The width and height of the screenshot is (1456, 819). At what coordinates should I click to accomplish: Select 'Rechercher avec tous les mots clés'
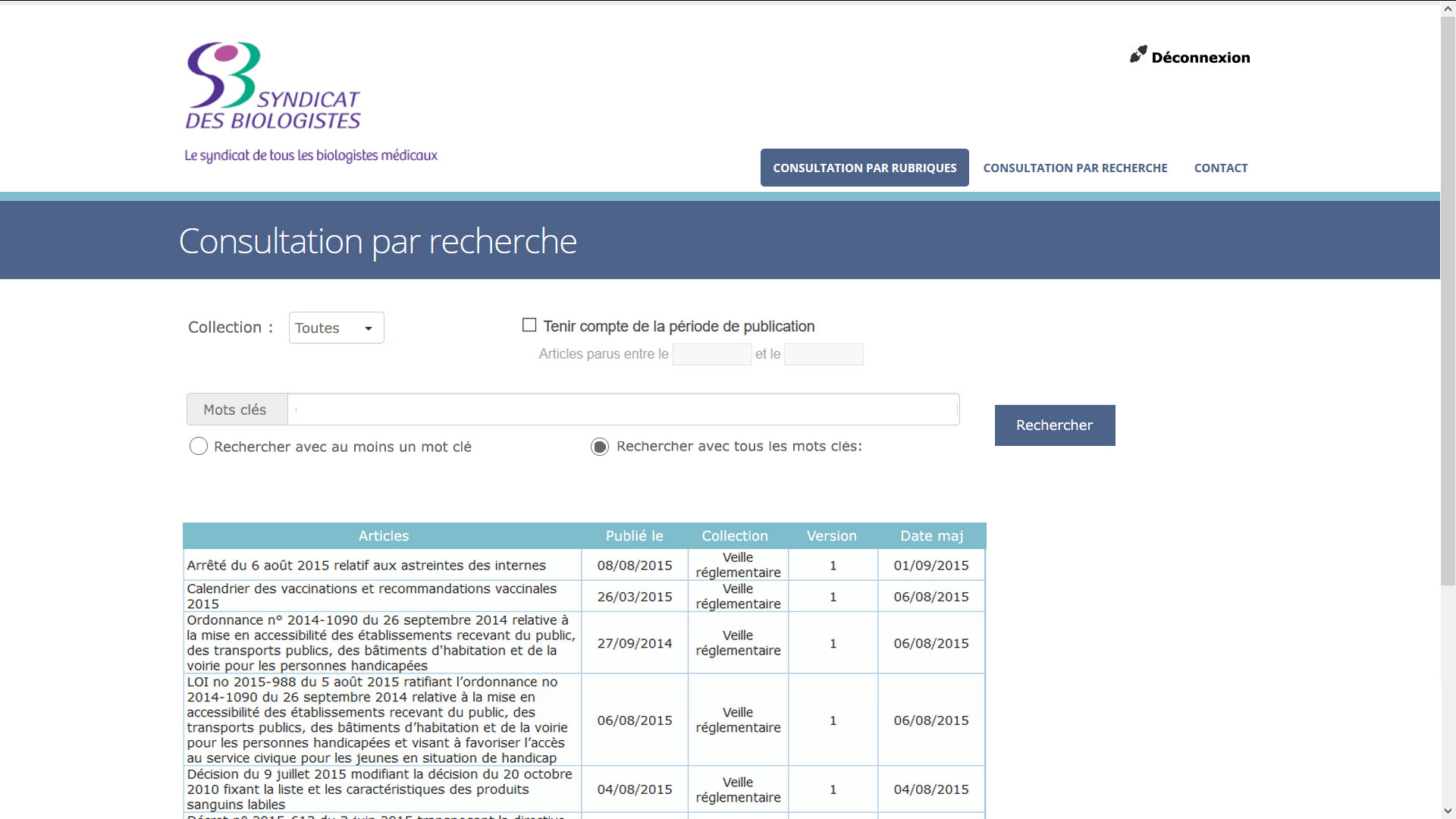(599, 447)
